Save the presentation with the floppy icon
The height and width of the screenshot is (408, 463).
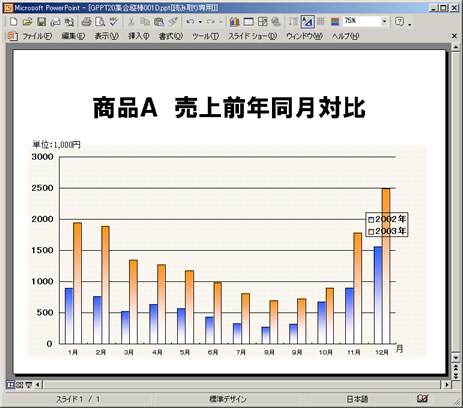(41, 22)
